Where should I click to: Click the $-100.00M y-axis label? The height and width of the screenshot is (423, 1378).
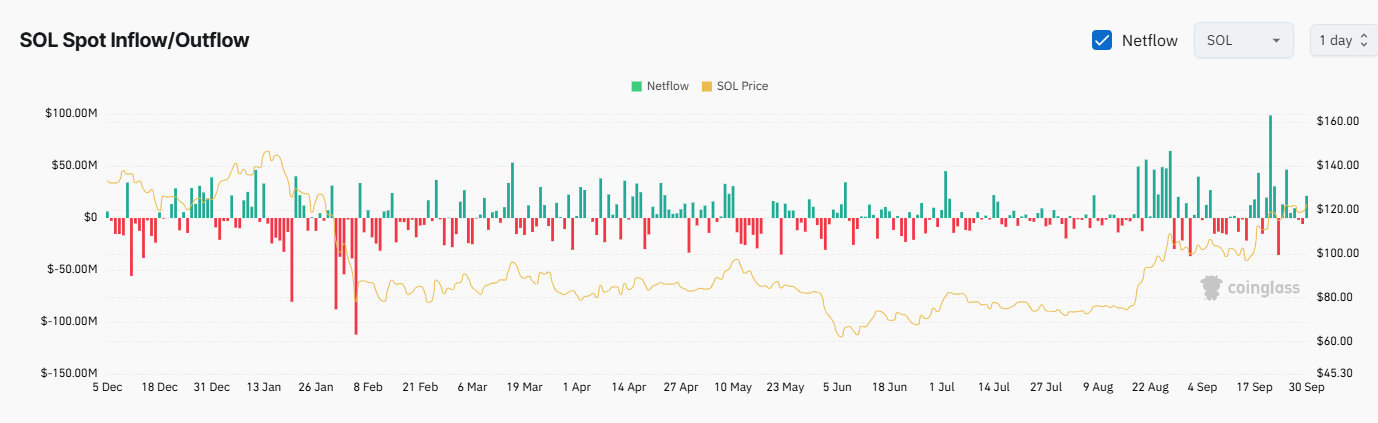pyautogui.click(x=69, y=321)
